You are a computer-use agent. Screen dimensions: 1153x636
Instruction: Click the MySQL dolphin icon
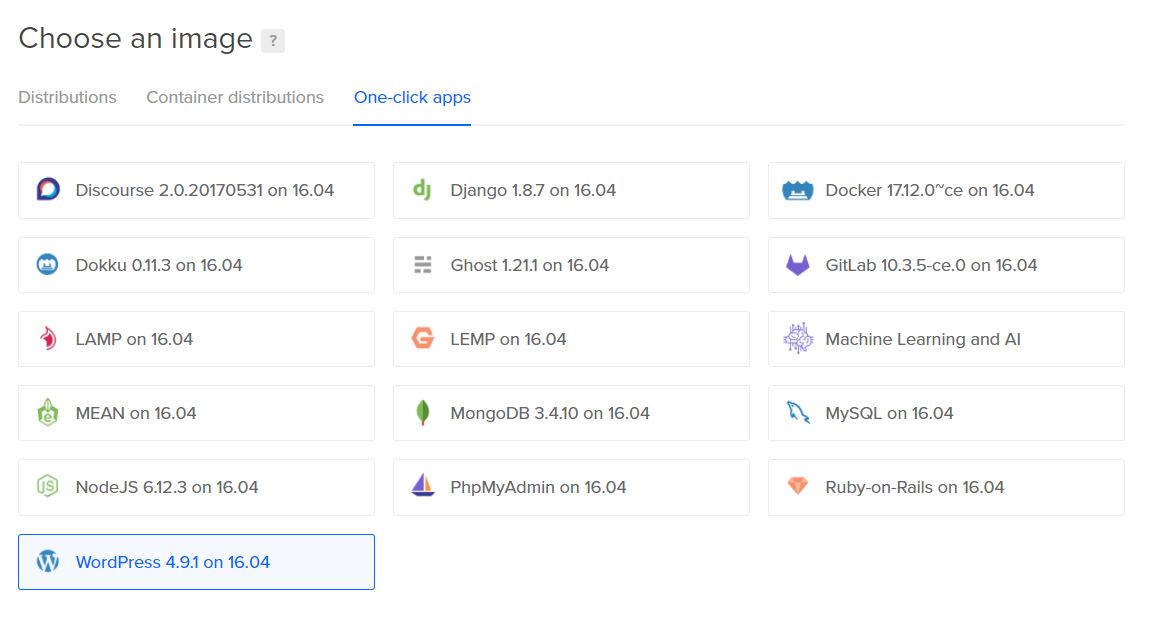coord(798,412)
